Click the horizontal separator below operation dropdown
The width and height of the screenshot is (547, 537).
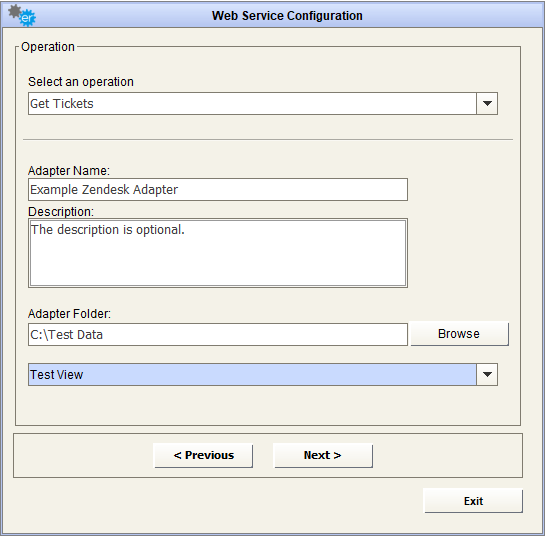point(268,140)
